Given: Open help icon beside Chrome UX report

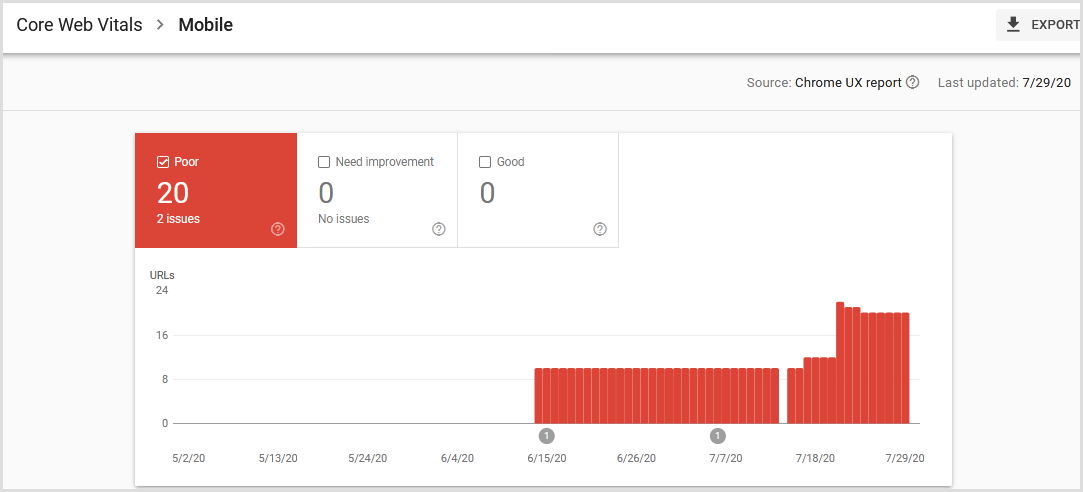Looking at the screenshot, I should coord(912,83).
